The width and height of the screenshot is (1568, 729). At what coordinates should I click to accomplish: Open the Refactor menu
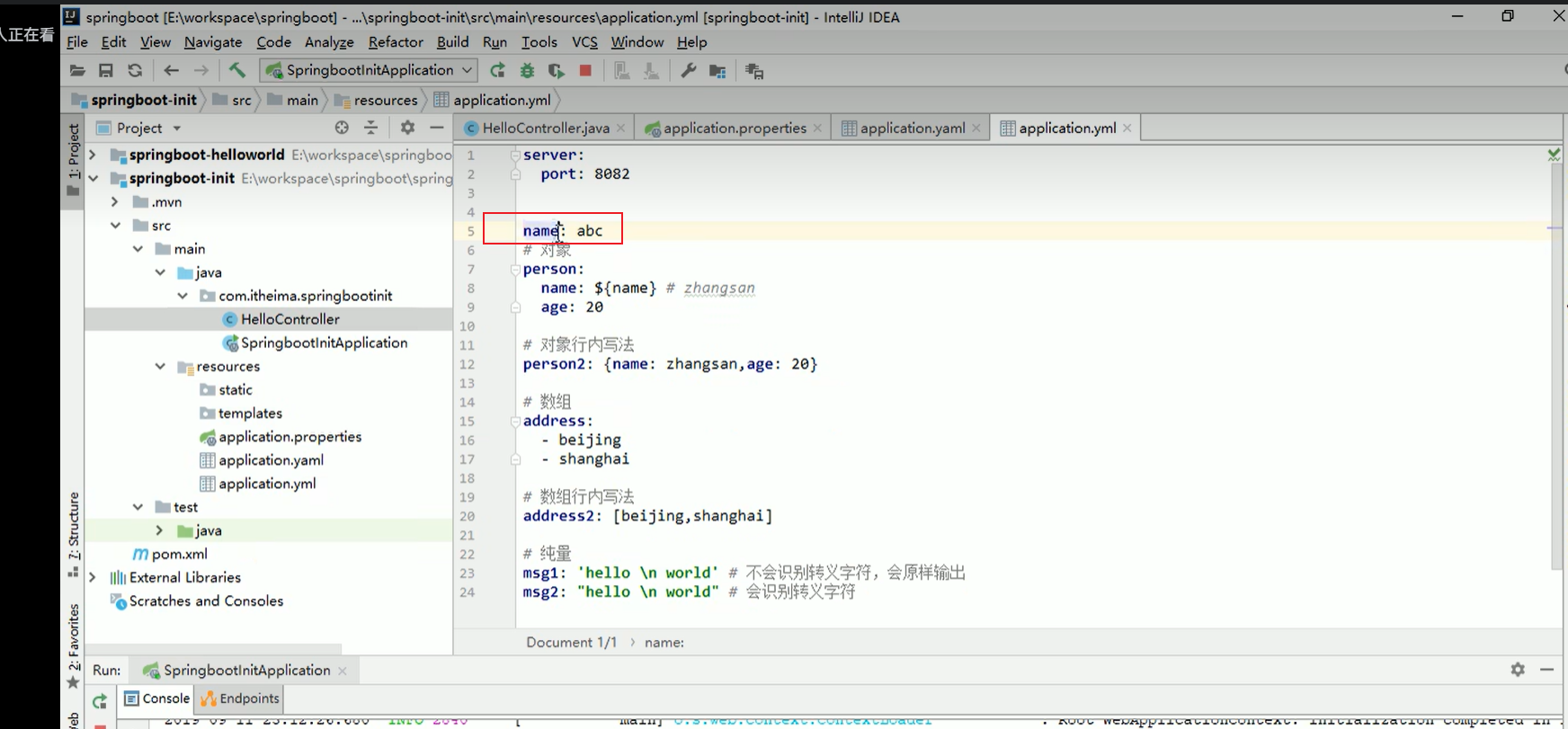pos(396,41)
